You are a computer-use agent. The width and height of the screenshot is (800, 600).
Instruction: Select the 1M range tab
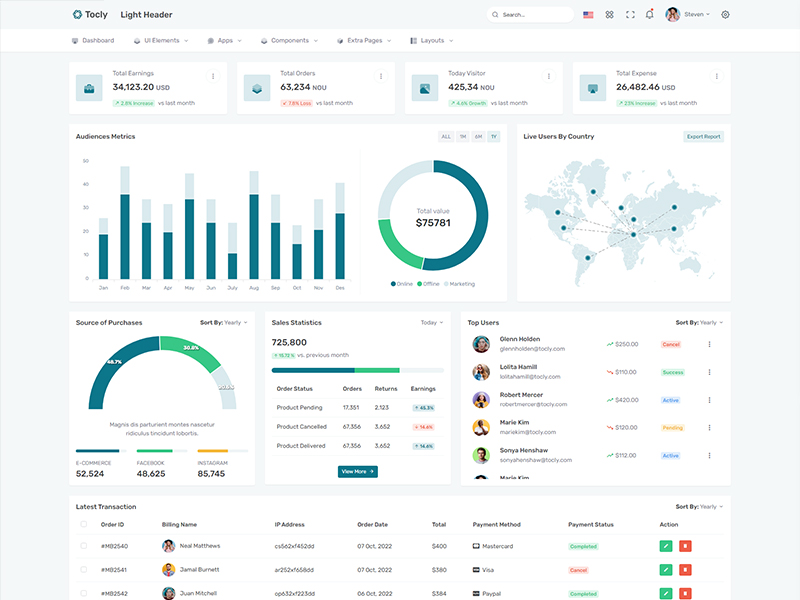463,137
